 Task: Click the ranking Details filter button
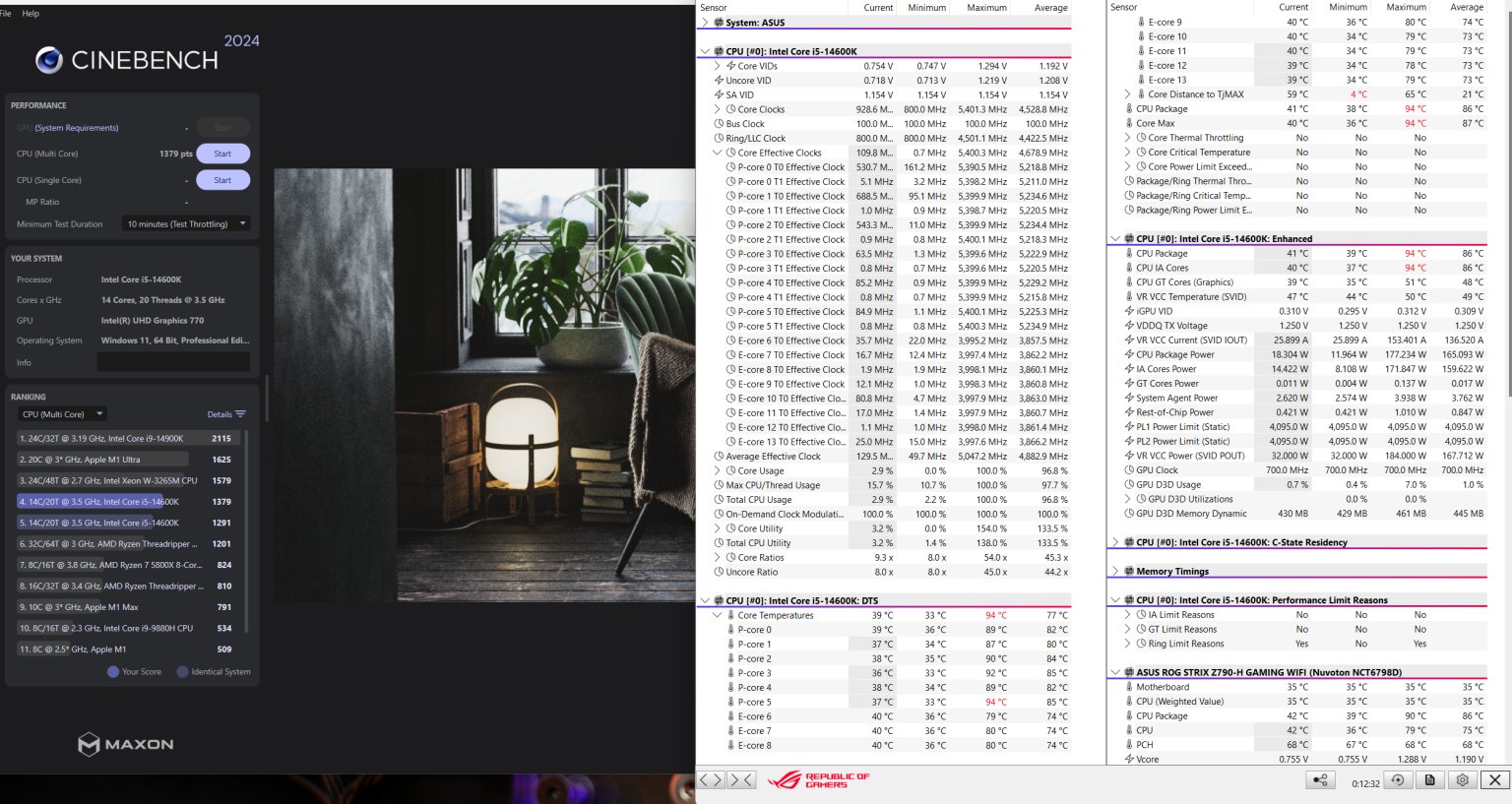coord(226,414)
